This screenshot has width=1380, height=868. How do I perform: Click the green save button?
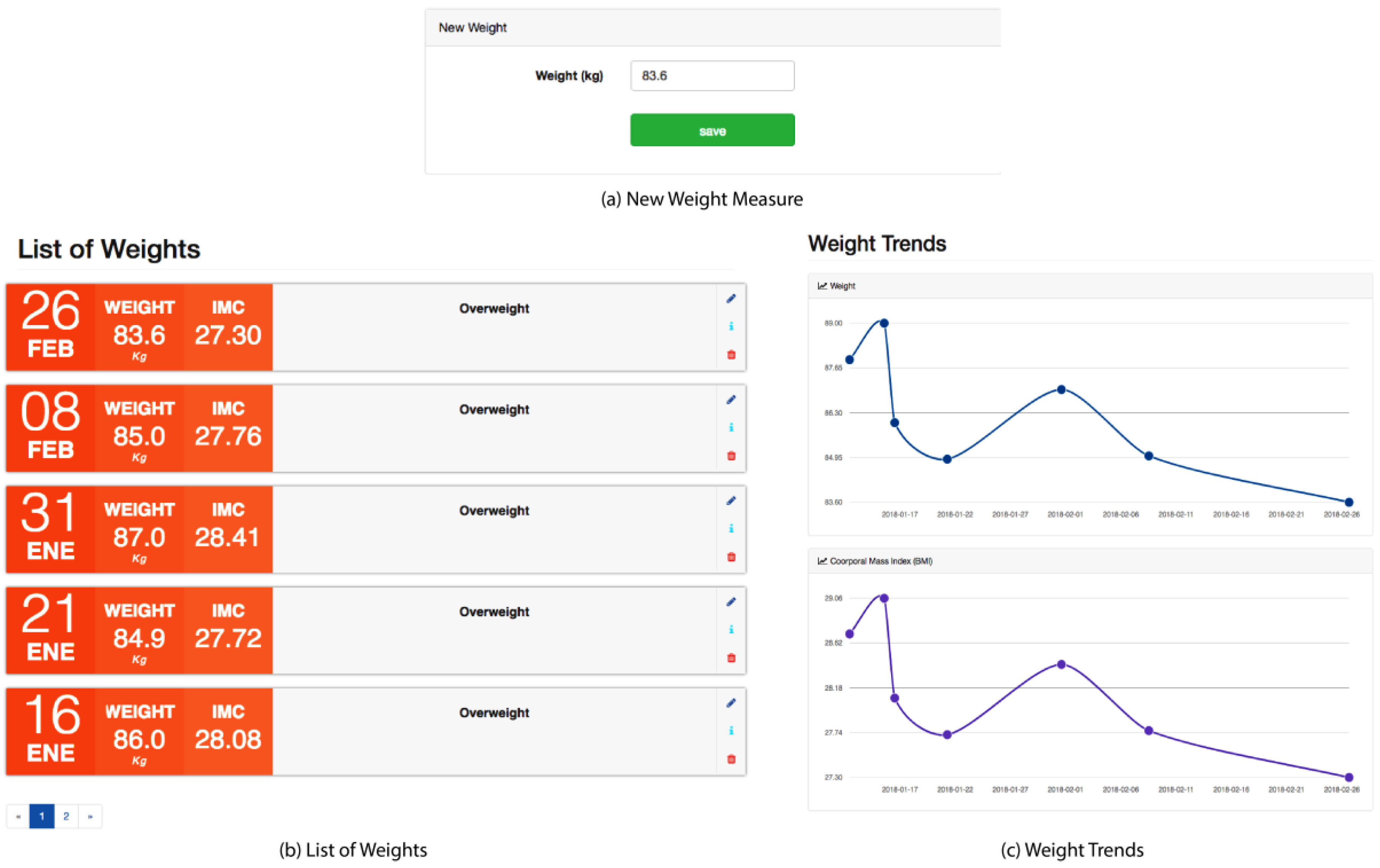click(712, 130)
